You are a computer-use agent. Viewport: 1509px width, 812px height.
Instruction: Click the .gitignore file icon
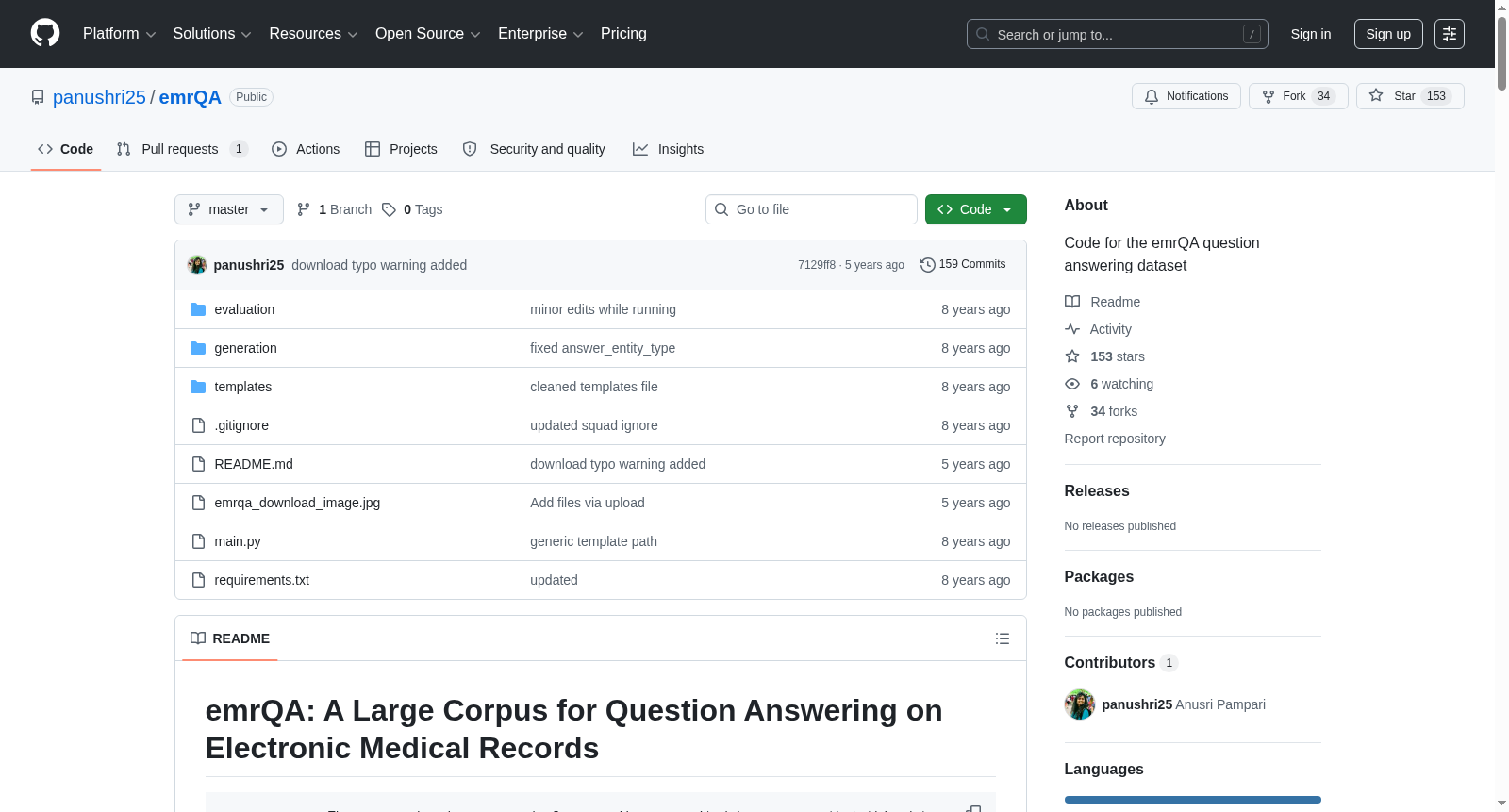click(x=198, y=425)
